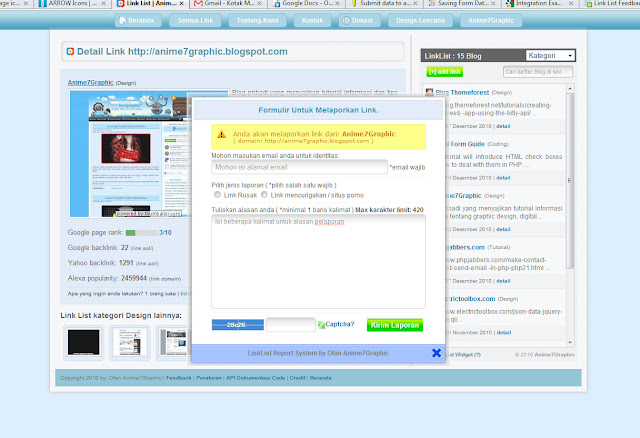Open the Credit footer link
The width and height of the screenshot is (640, 438).
click(298, 378)
